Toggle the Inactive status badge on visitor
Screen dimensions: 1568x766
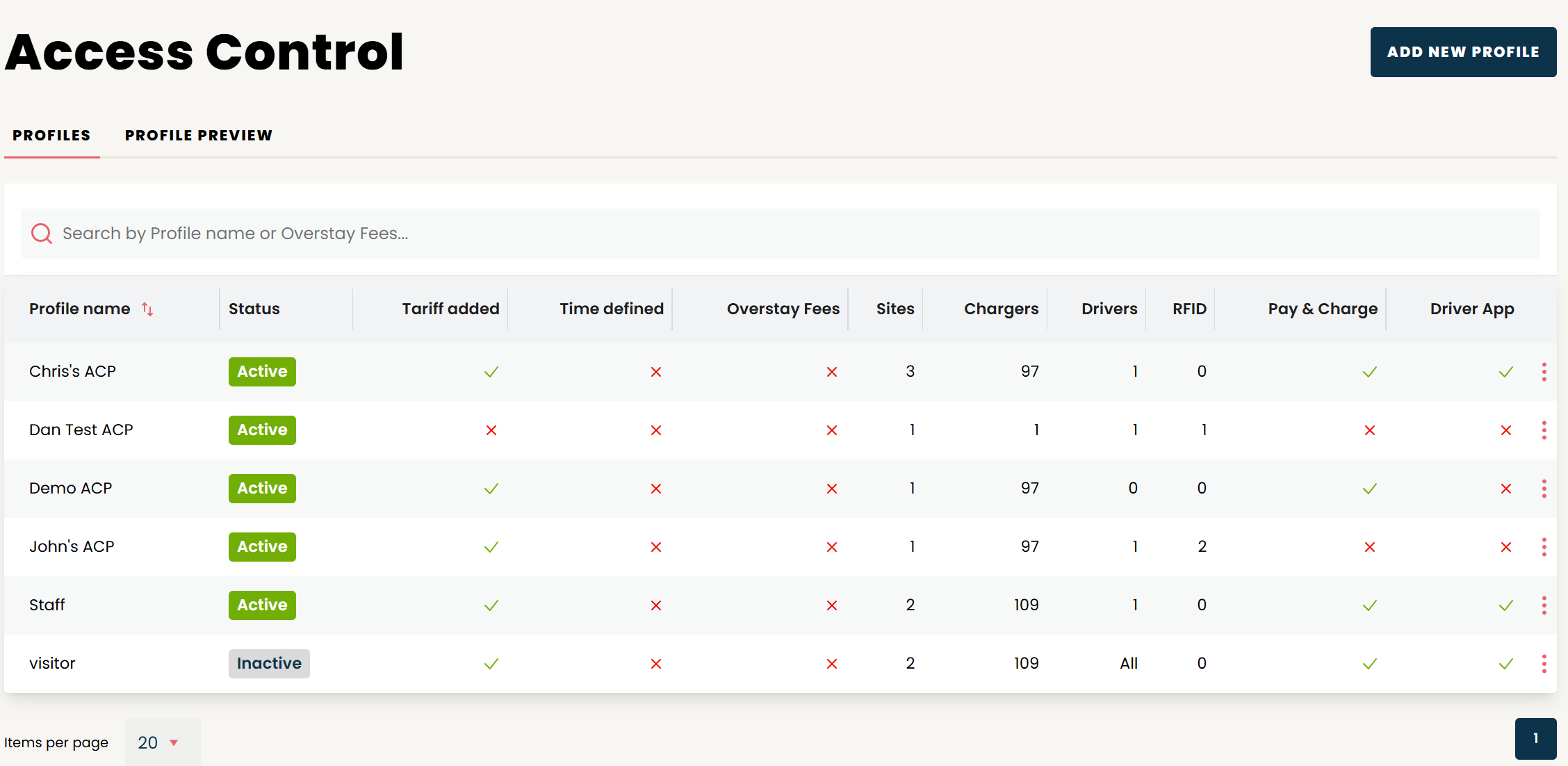tap(269, 663)
